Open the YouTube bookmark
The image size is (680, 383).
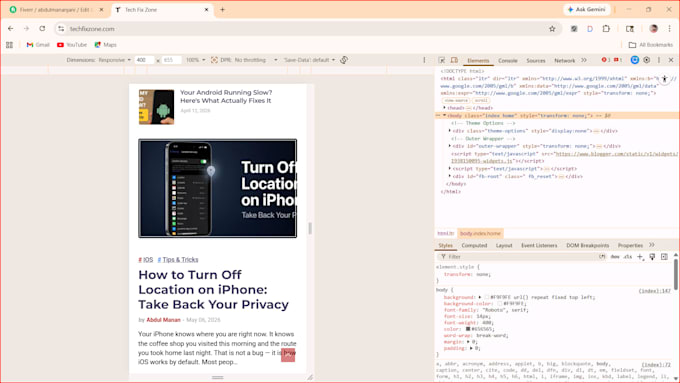click(72, 45)
